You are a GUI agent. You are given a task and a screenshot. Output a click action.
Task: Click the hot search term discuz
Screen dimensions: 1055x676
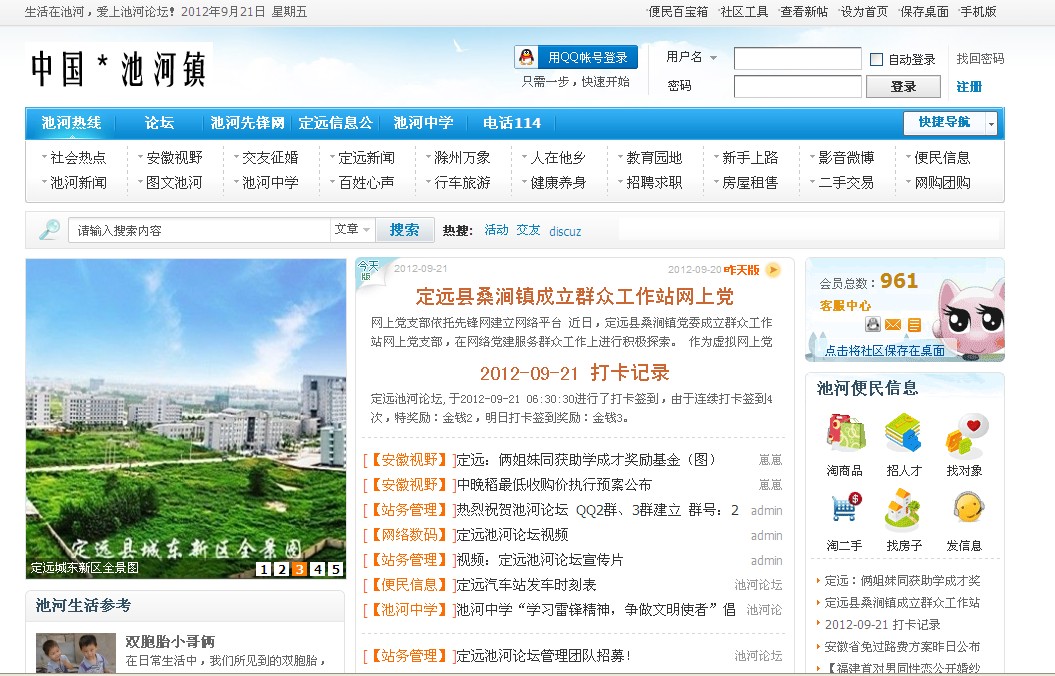point(565,231)
